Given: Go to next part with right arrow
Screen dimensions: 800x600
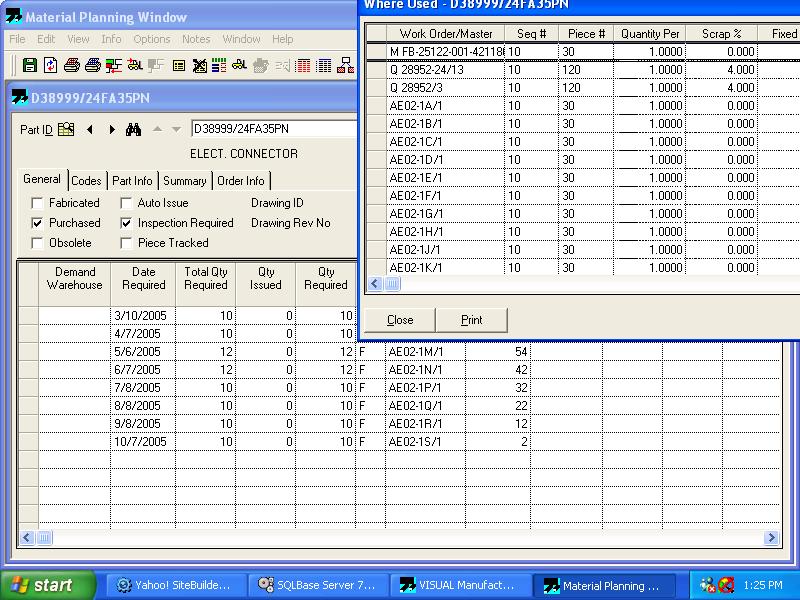Looking at the screenshot, I should (111, 130).
